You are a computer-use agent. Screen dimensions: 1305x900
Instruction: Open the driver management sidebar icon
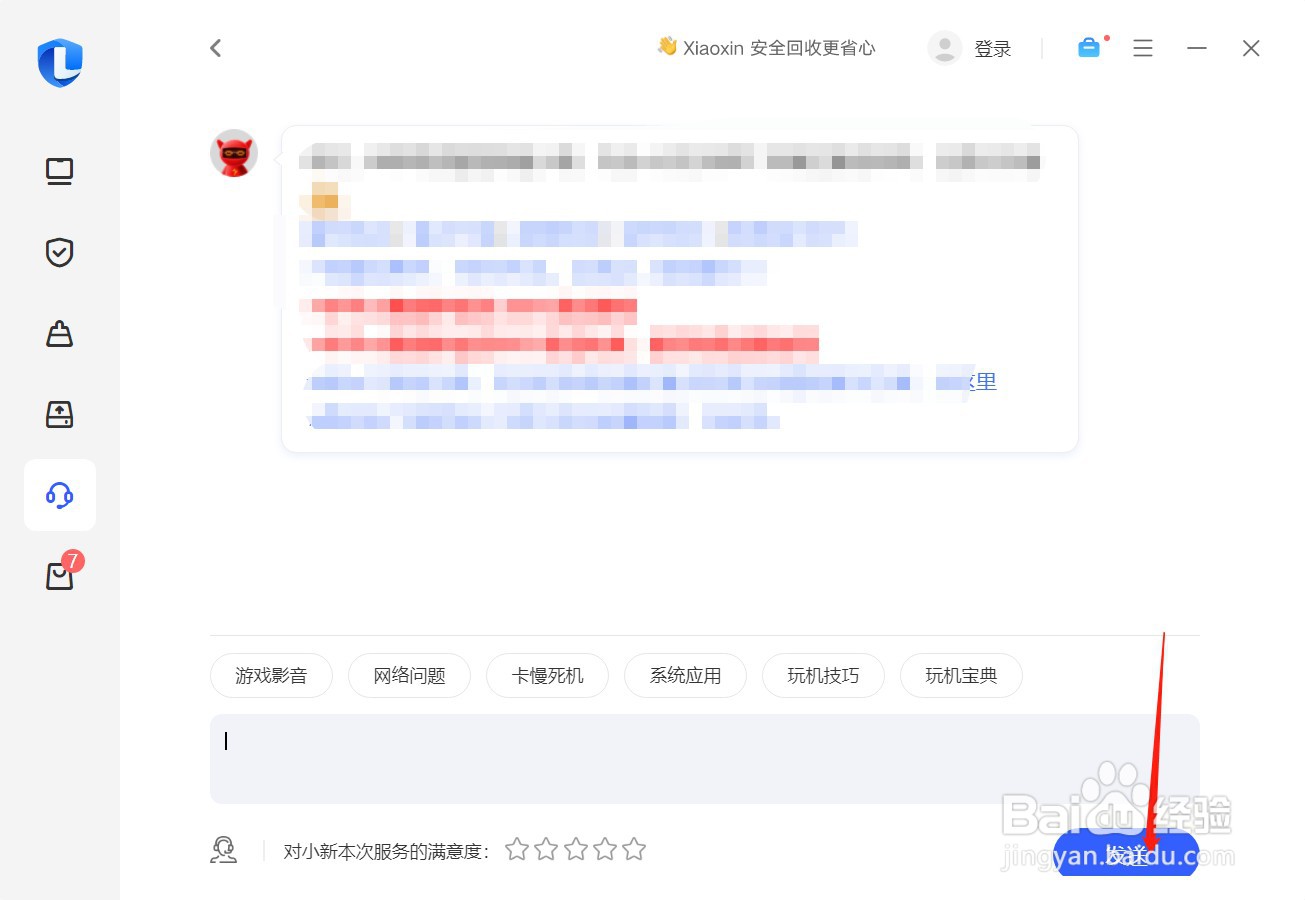[59, 414]
